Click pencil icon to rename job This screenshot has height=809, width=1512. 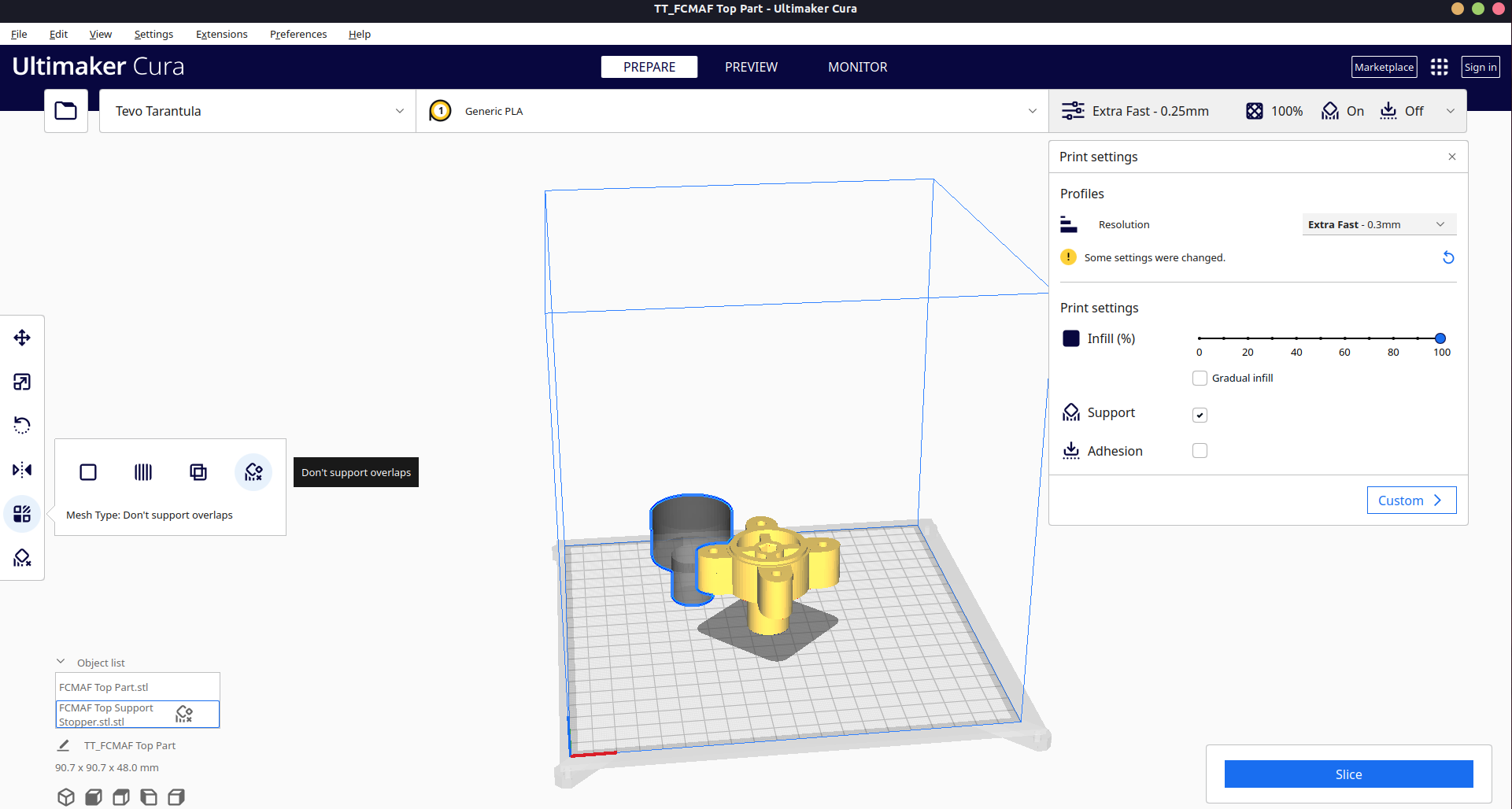[64, 745]
